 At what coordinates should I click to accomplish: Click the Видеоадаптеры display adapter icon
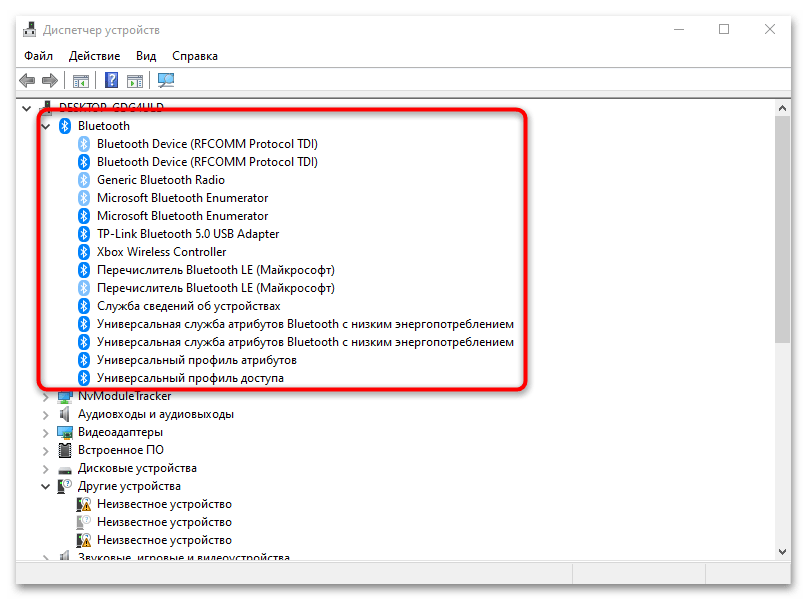click(x=65, y=432)
